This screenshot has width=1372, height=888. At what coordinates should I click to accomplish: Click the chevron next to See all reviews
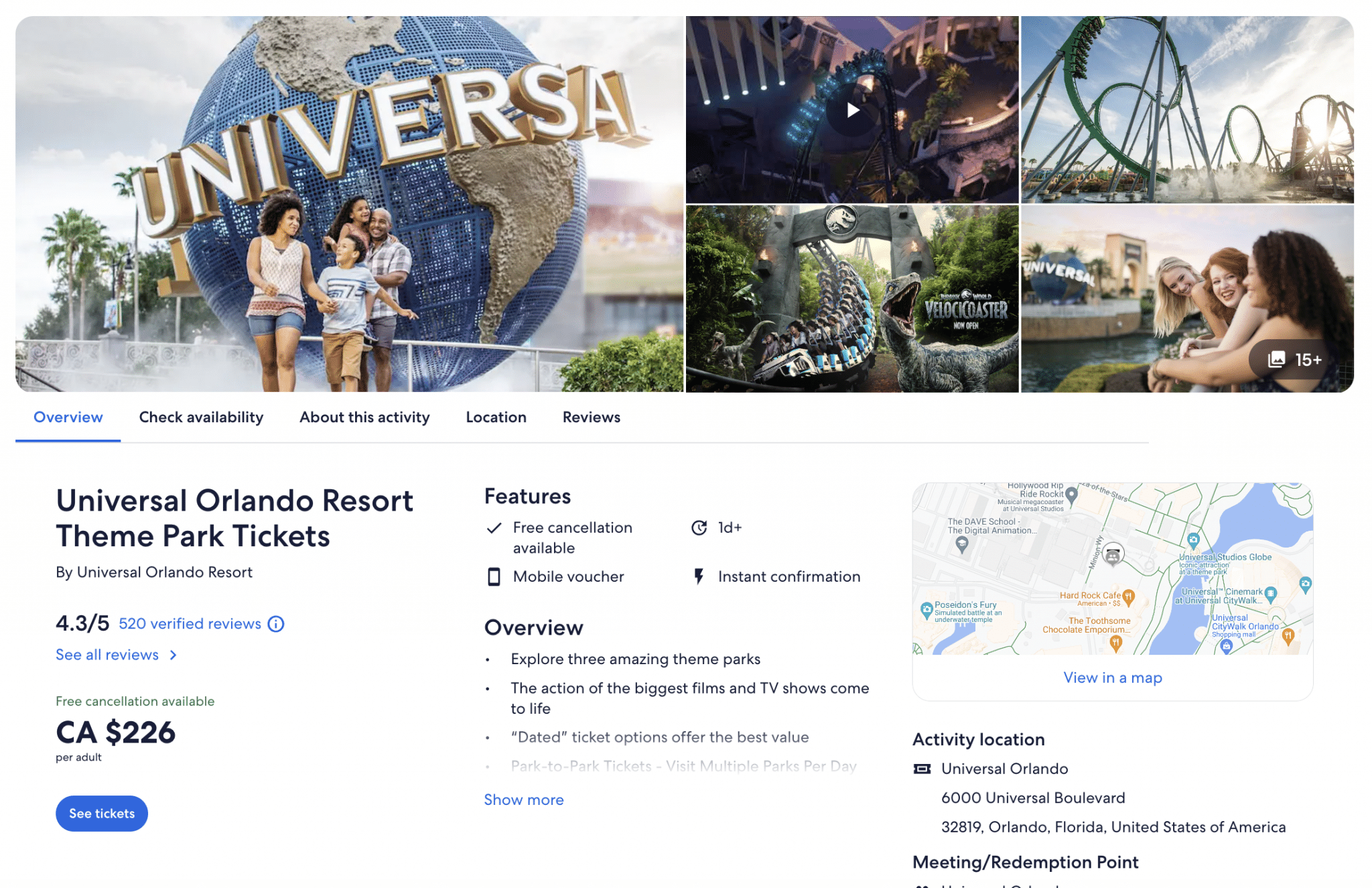click(173, 655)
